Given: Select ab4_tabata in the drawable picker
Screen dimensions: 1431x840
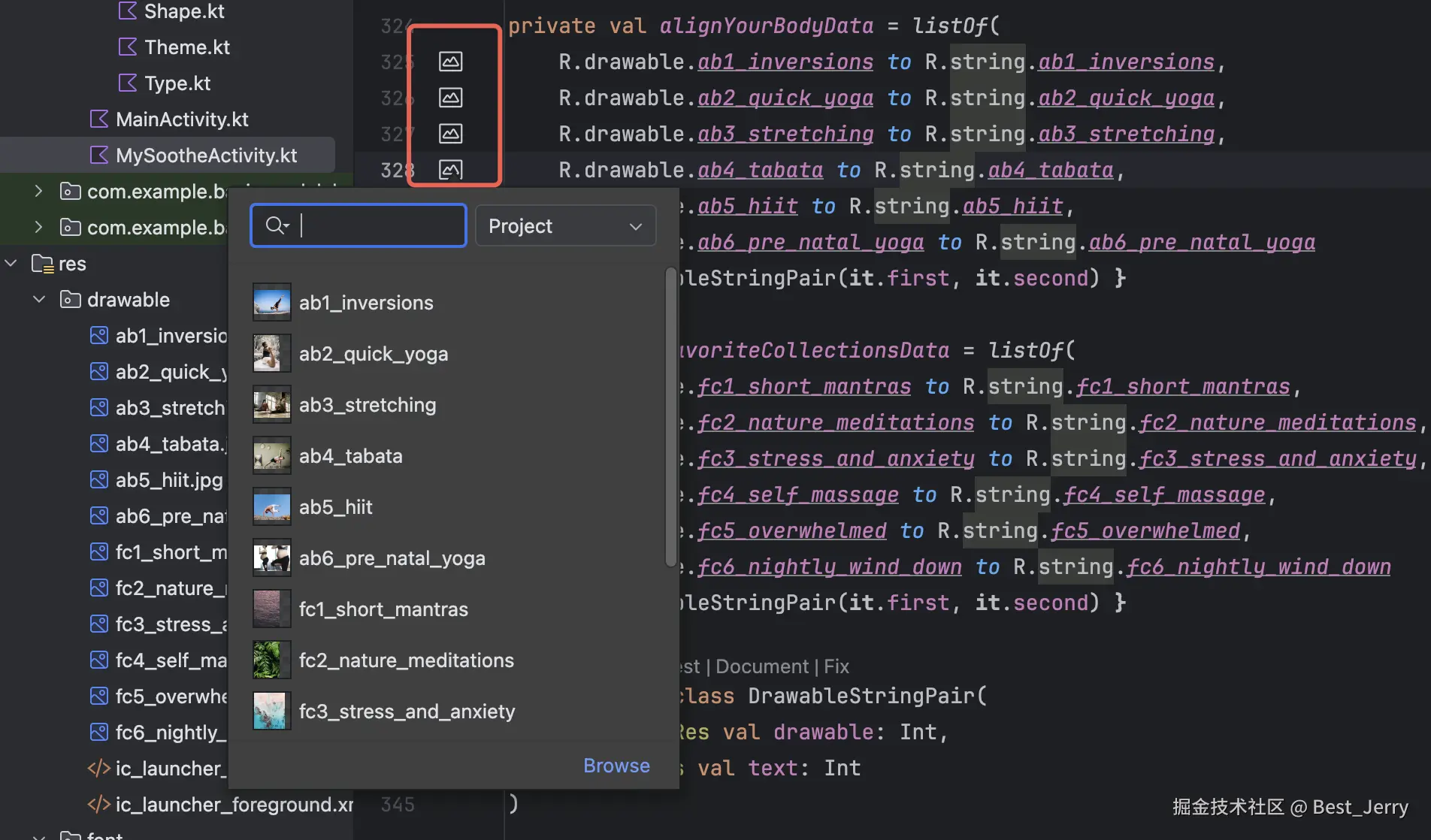Looking at the screenshot, I should click(x=453, y=455).
